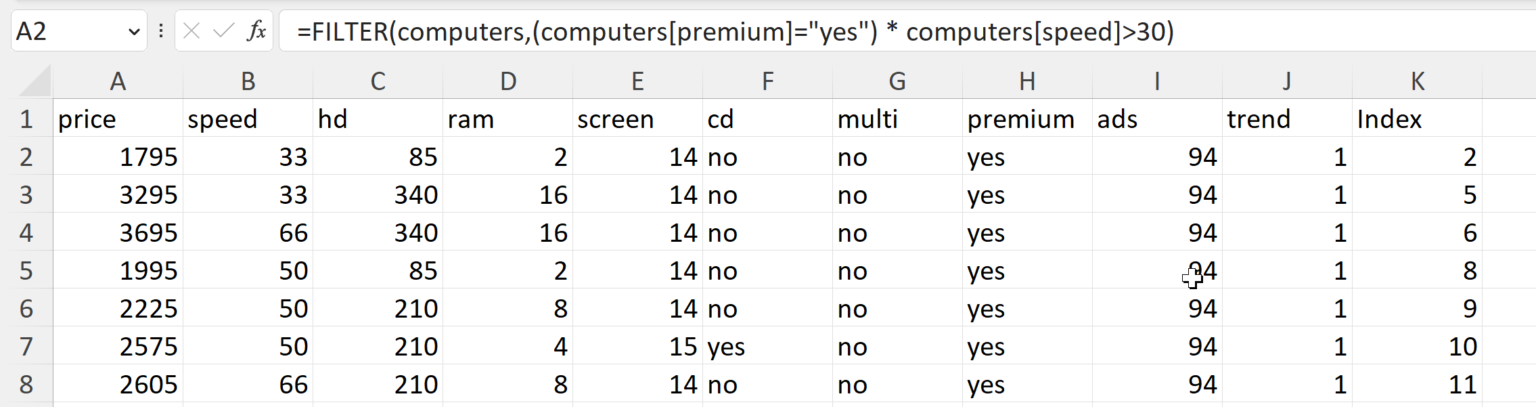Click the cell showing 3295 in price column
Screen dimensions: 1536x407
tap(118, 195)
